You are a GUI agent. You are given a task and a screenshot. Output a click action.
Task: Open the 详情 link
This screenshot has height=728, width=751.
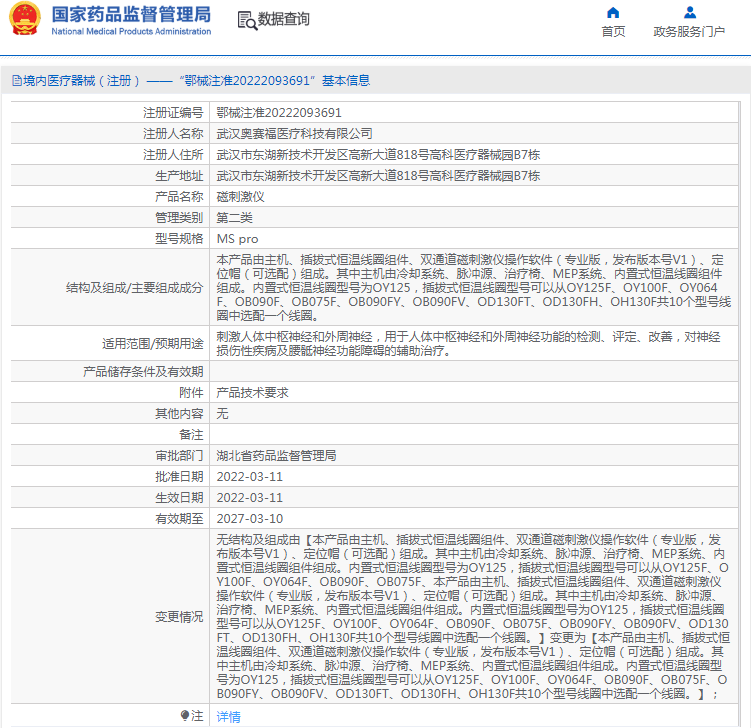(x=228, y=717)
